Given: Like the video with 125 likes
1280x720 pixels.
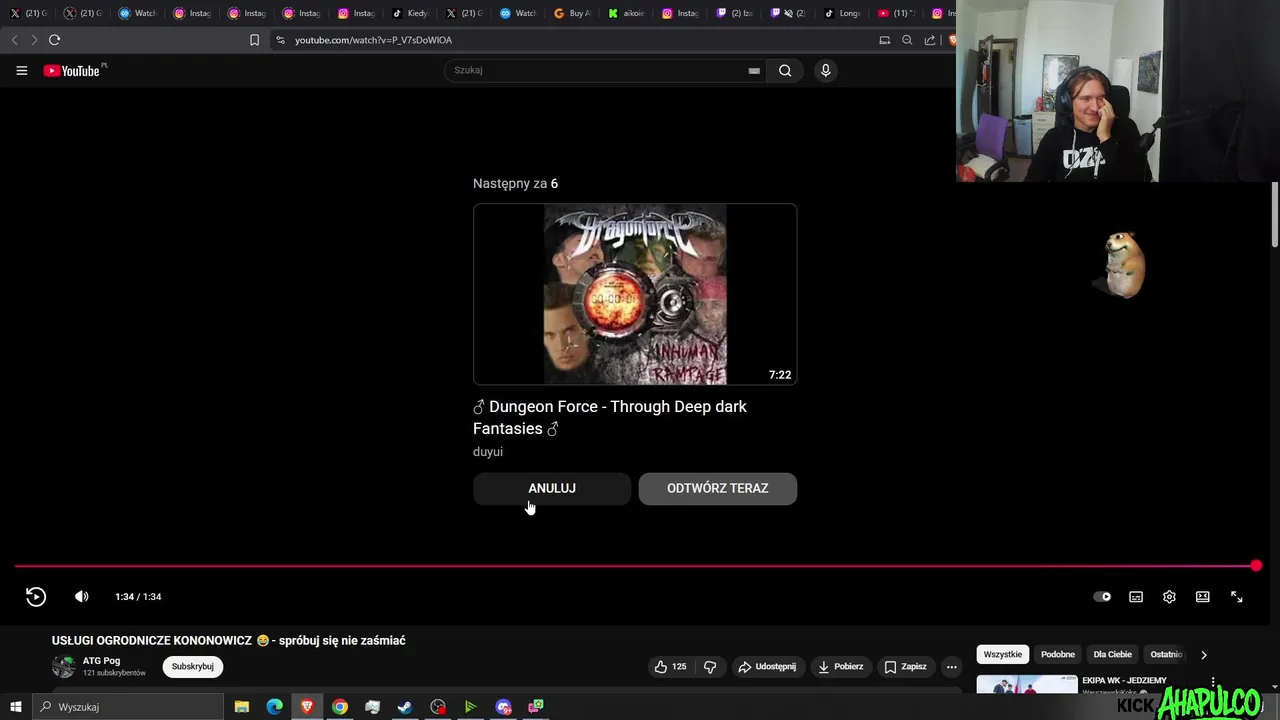Looking at the screenshot, I should coord(671,666).
